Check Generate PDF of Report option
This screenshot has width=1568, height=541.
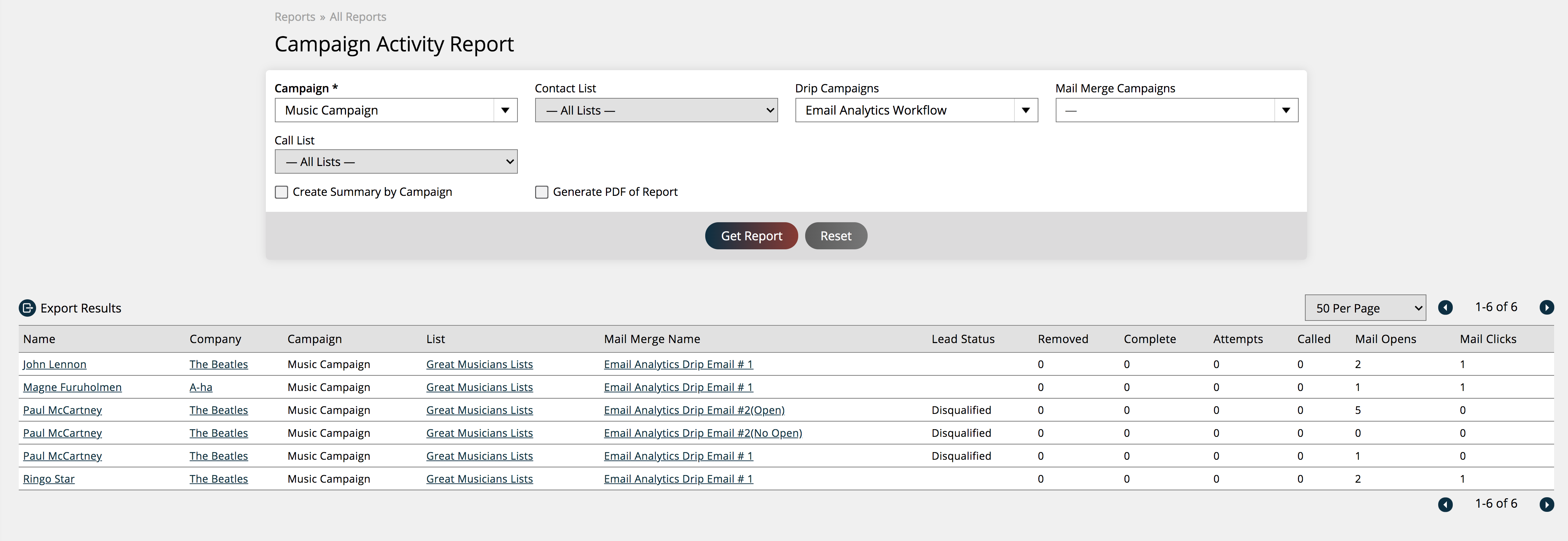point(541,192)
